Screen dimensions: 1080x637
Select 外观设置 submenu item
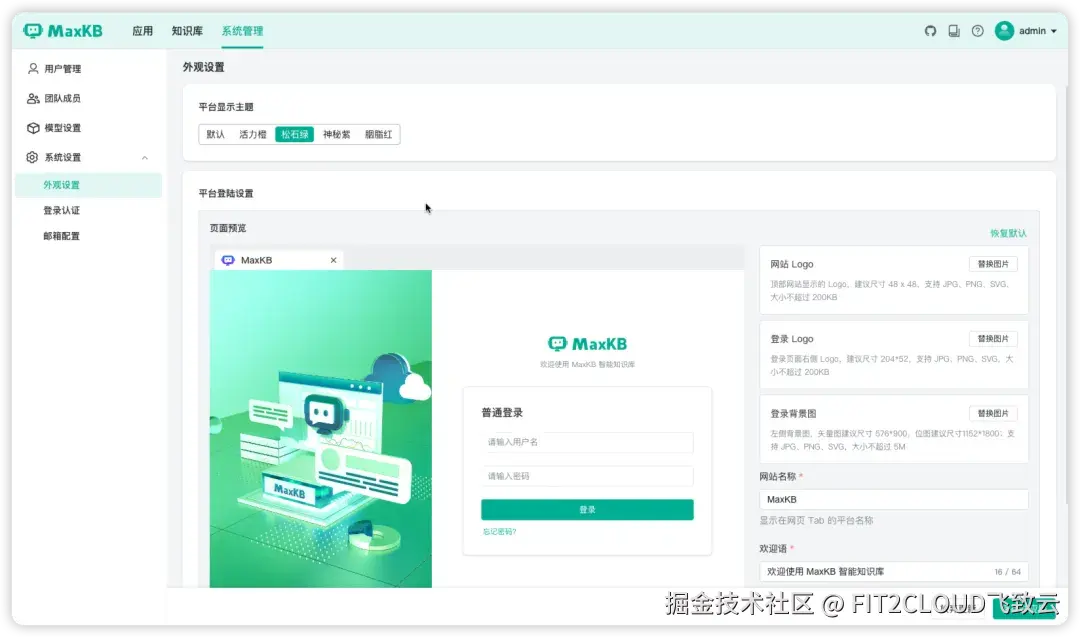pyautogui.click(x=88, y=185)
